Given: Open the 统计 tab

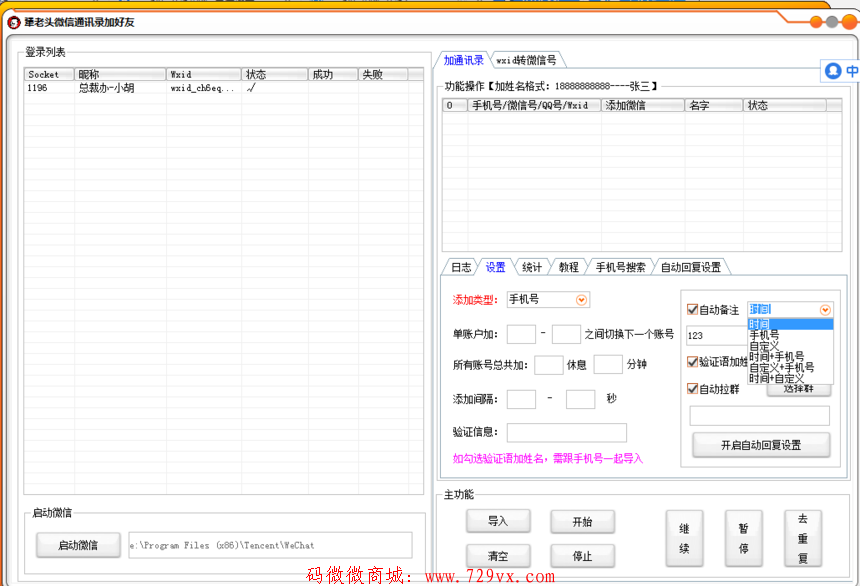Looking at the screenshot, I should click(x=531, y=267).
